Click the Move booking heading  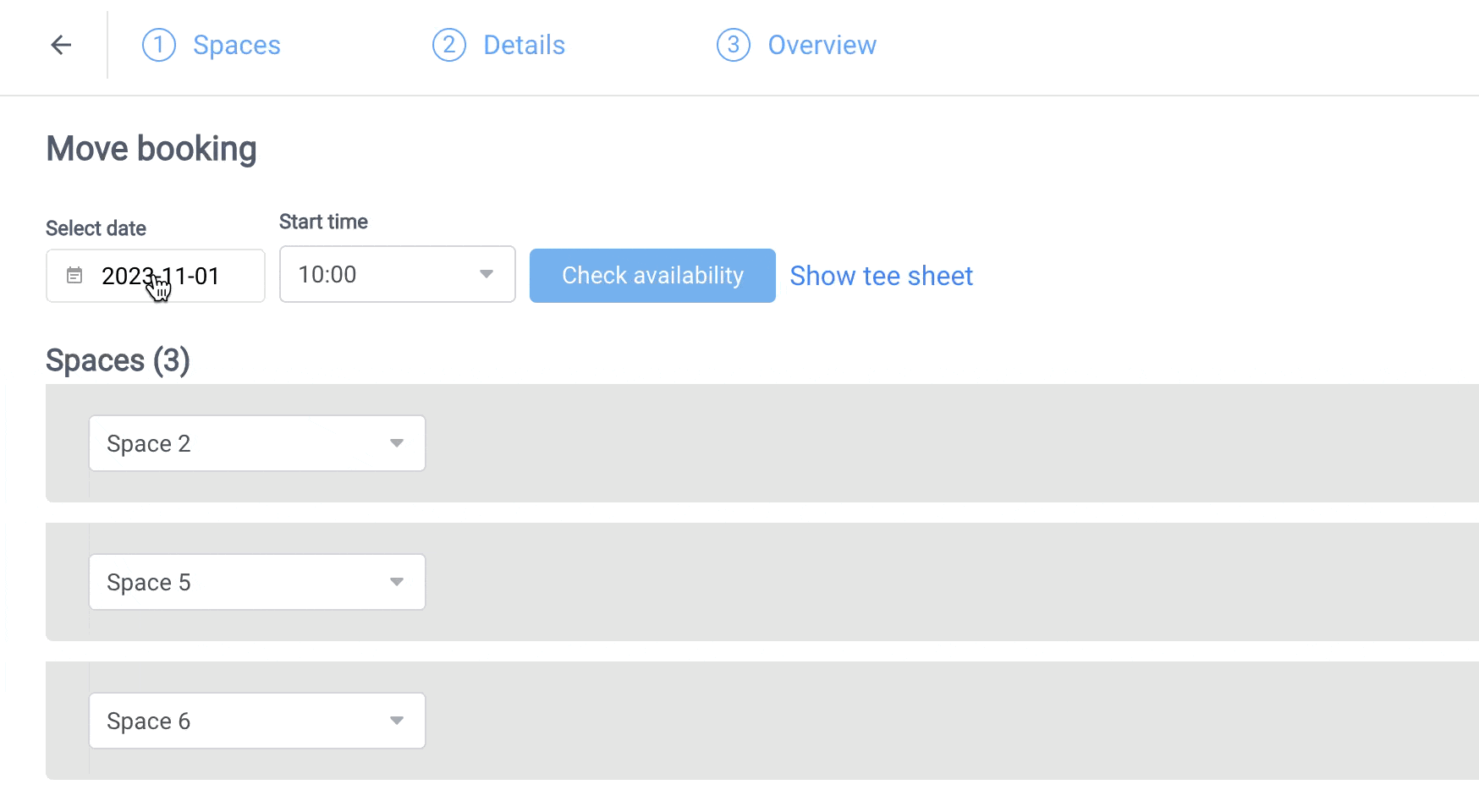click(151, 149)
